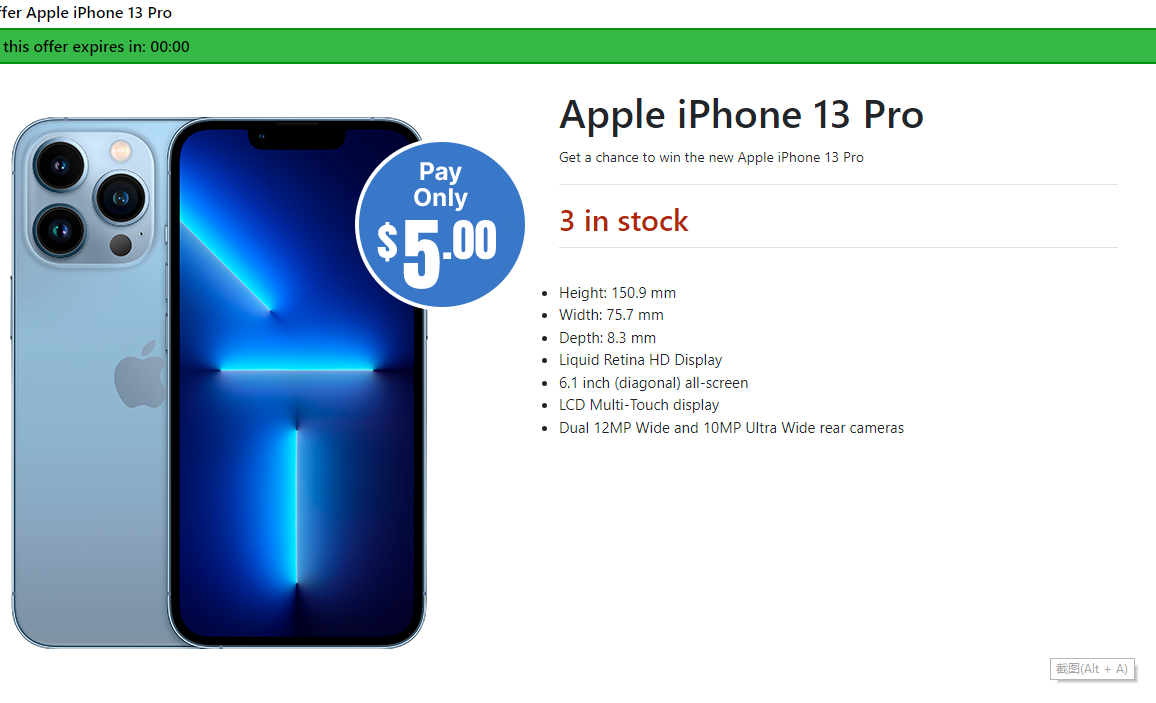The width and height of the screenshot is (1156, 703).
Task: Click the offer countdown timer 00:00
Action: (170, 46)
